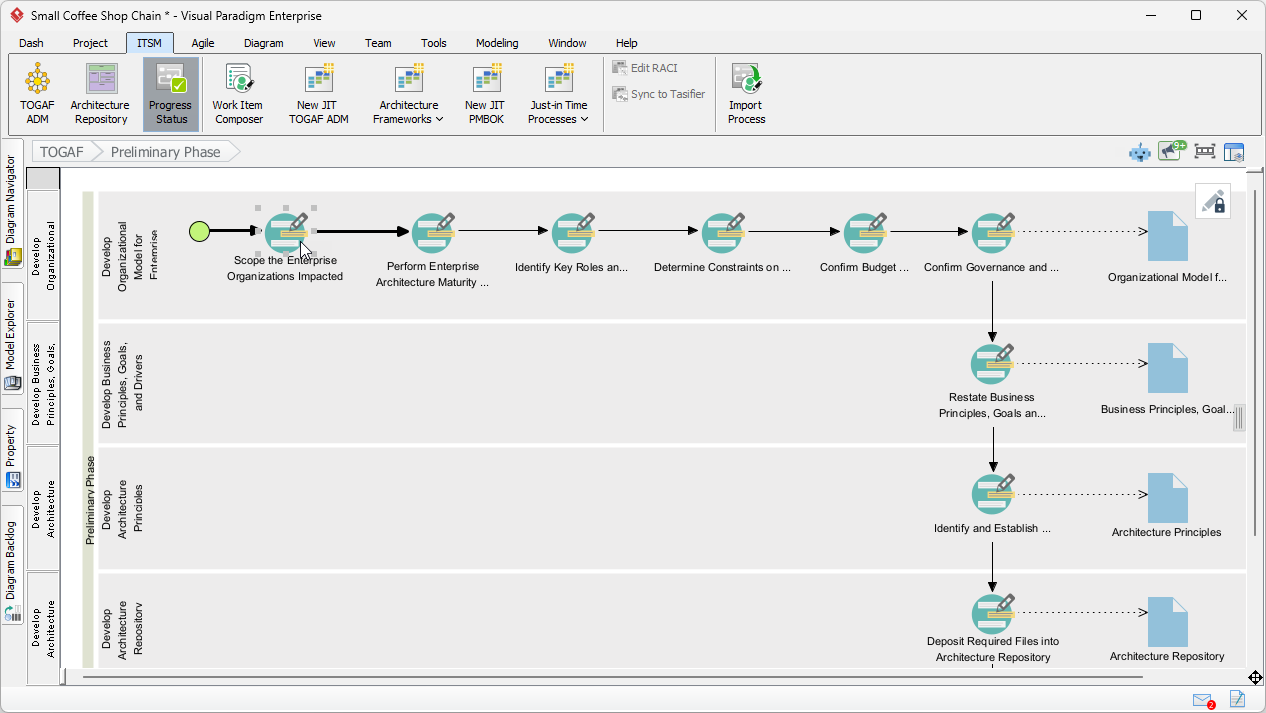This screenshot has width=1266, height=713.
Task: Toggle the panel layout icon
Action: tap(1234, 152)
